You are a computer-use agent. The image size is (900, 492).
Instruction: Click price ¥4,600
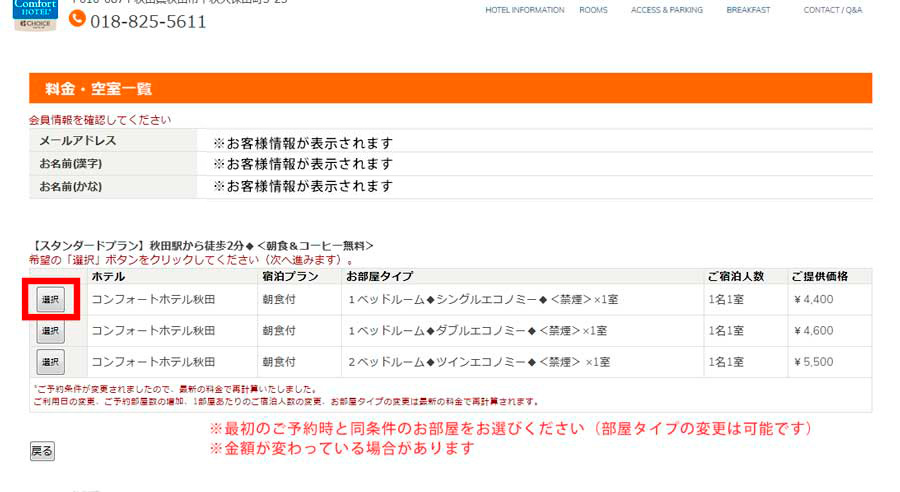pyautogui.click(x=813, y=331)
